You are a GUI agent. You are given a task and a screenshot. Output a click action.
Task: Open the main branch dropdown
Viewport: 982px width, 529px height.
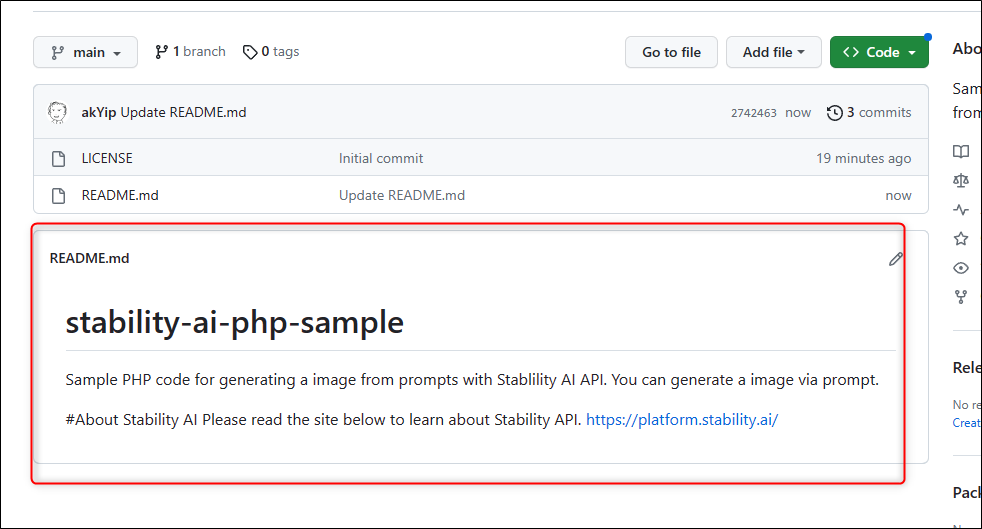[85, 52]
